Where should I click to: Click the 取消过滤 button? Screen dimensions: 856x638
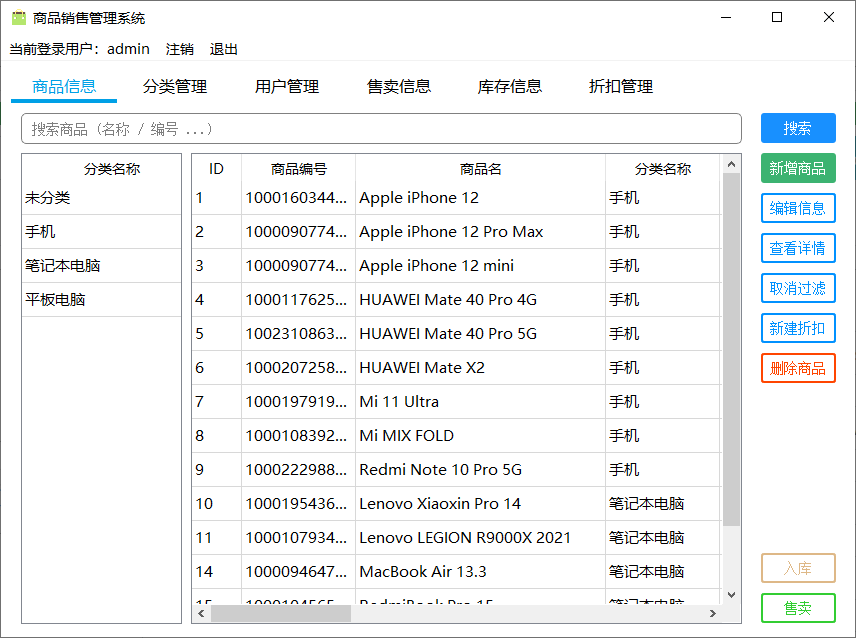[798, 288]
